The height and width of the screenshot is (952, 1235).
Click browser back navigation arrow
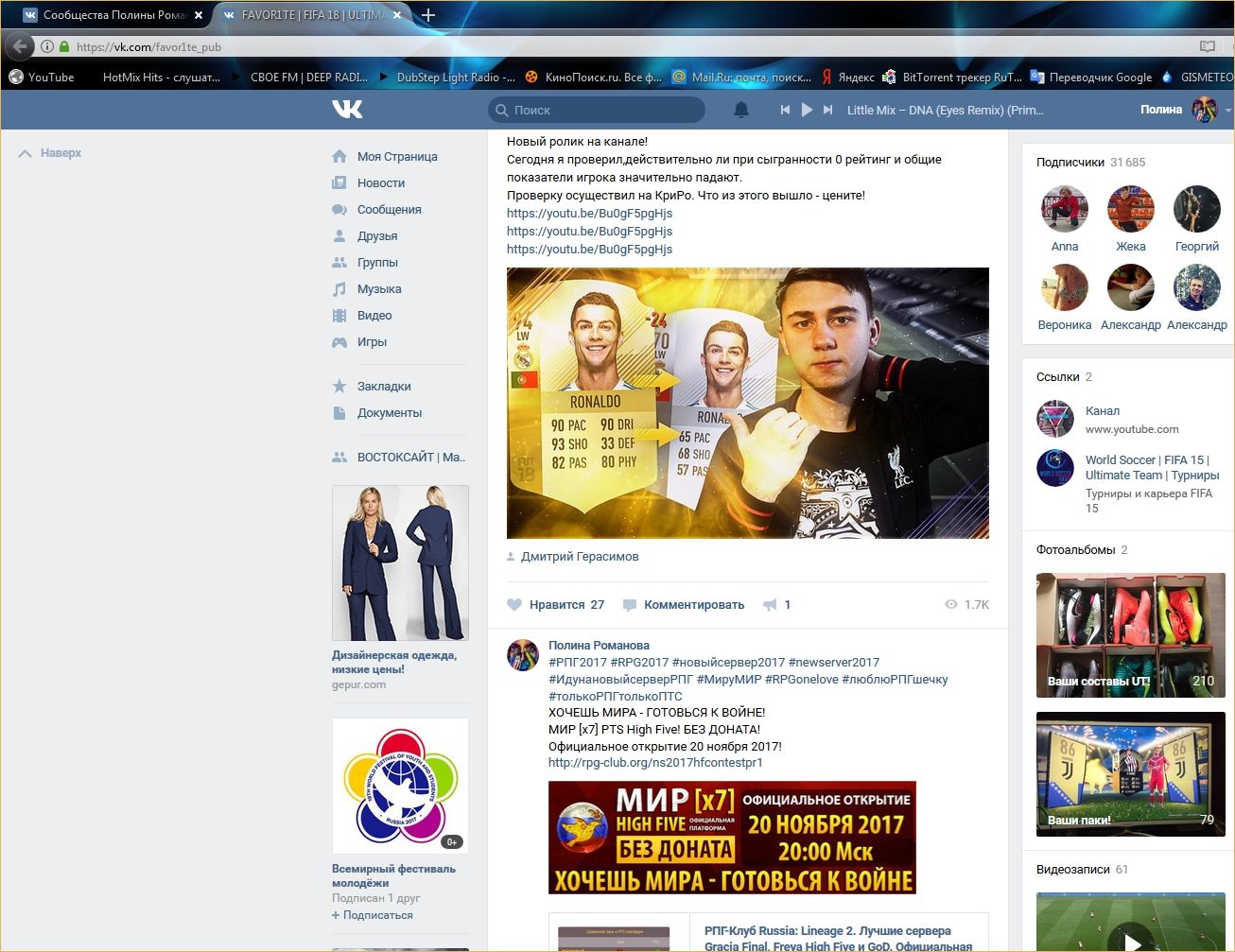coord(20,46)
